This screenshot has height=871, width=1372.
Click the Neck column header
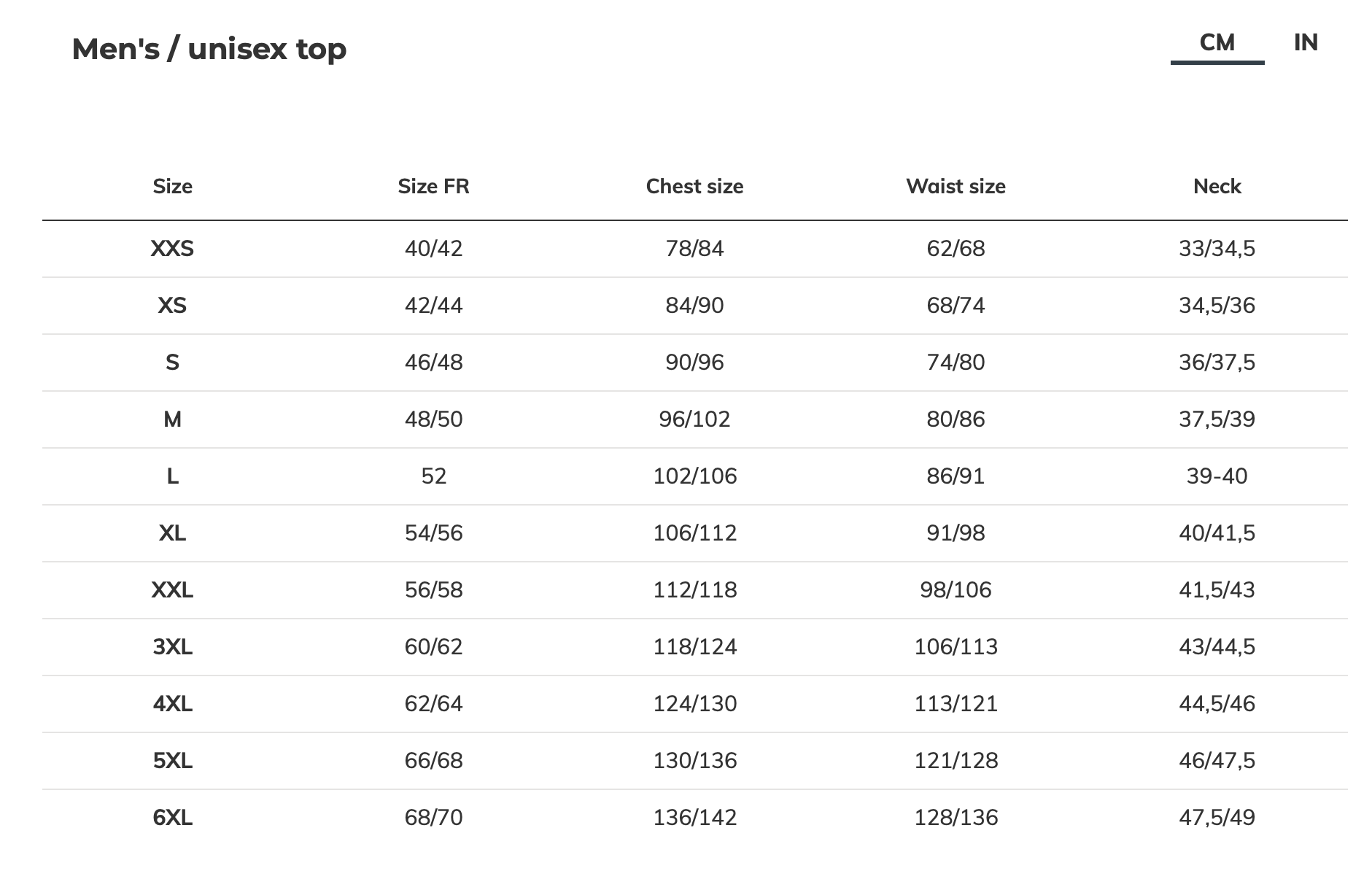pos(1217,187)
